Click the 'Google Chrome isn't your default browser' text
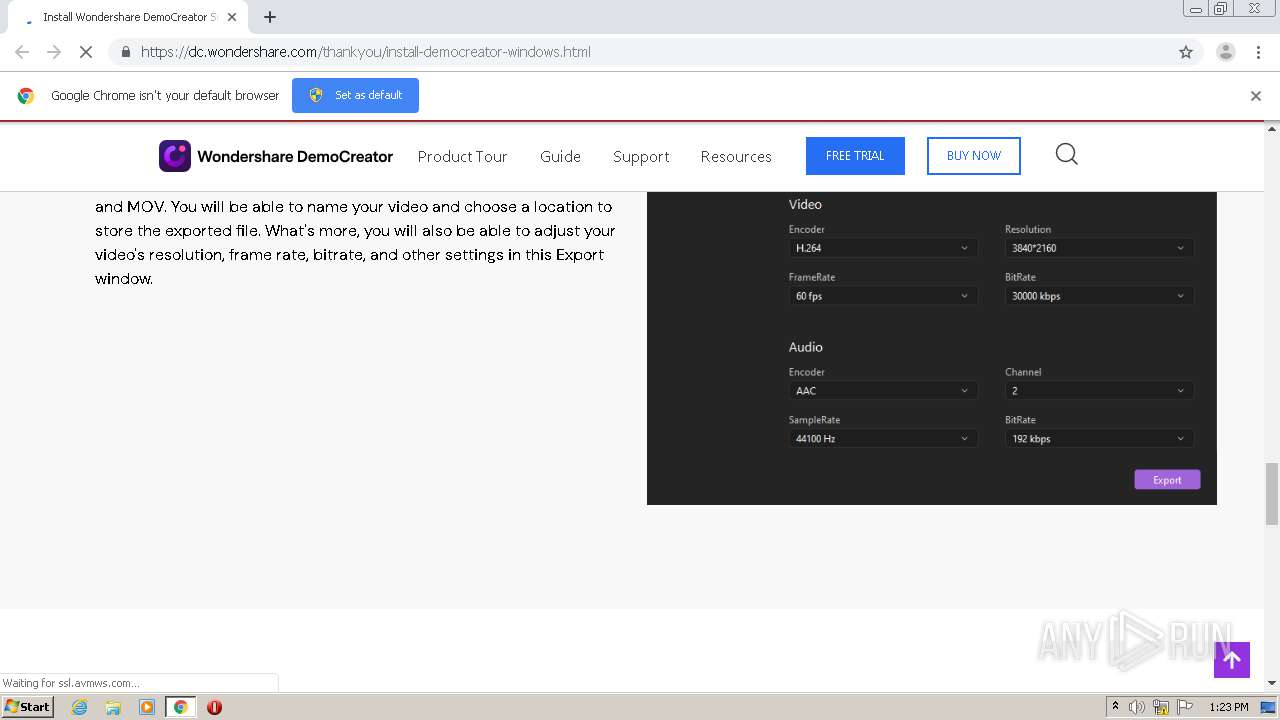 (x=165, y=96)
